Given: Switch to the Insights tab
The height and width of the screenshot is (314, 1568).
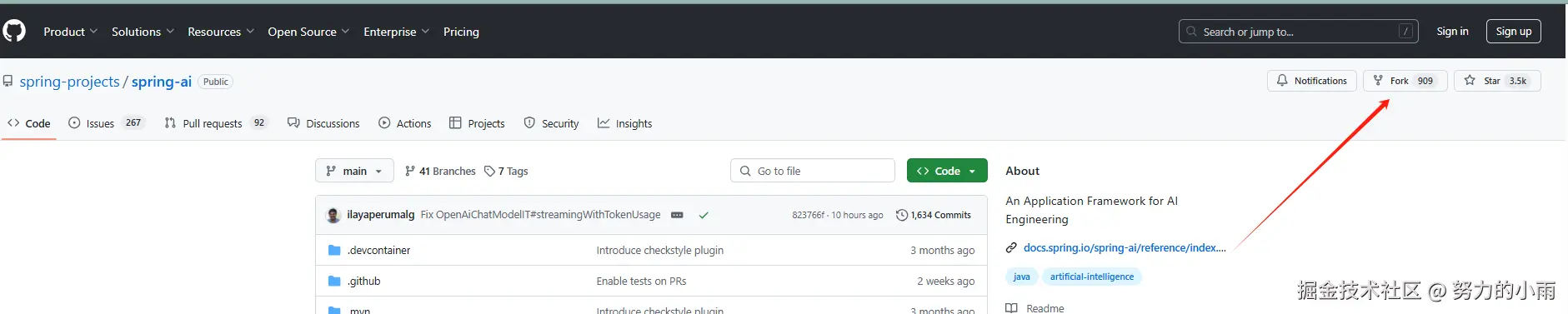Looking at the screenshot, I should 624,123.
